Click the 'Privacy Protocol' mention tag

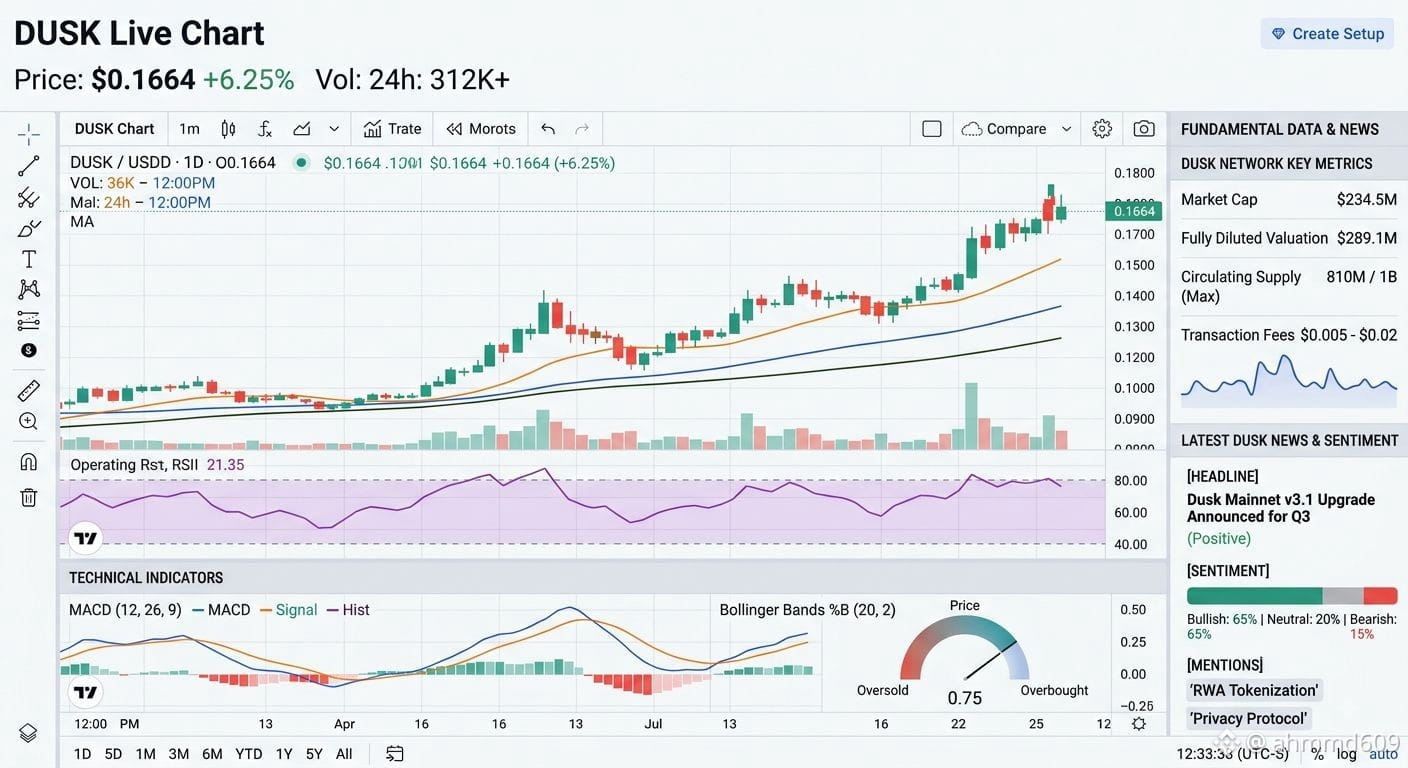click(x=1248, y=718)
